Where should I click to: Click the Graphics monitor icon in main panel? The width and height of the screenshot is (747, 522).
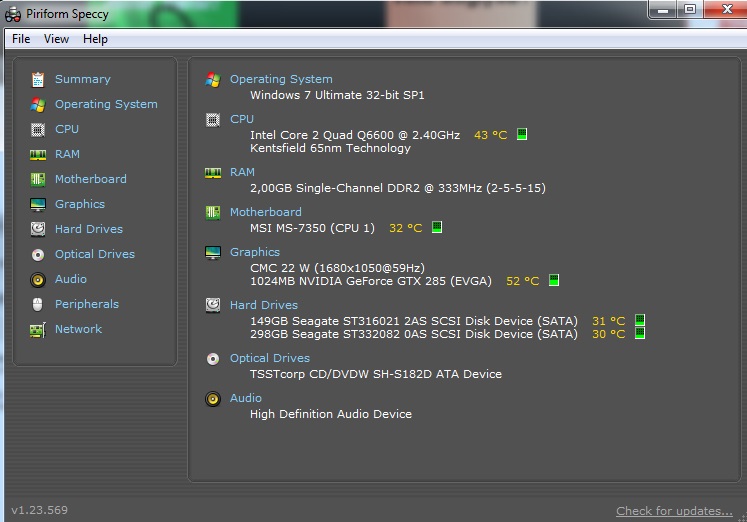(x=213, y=253)
